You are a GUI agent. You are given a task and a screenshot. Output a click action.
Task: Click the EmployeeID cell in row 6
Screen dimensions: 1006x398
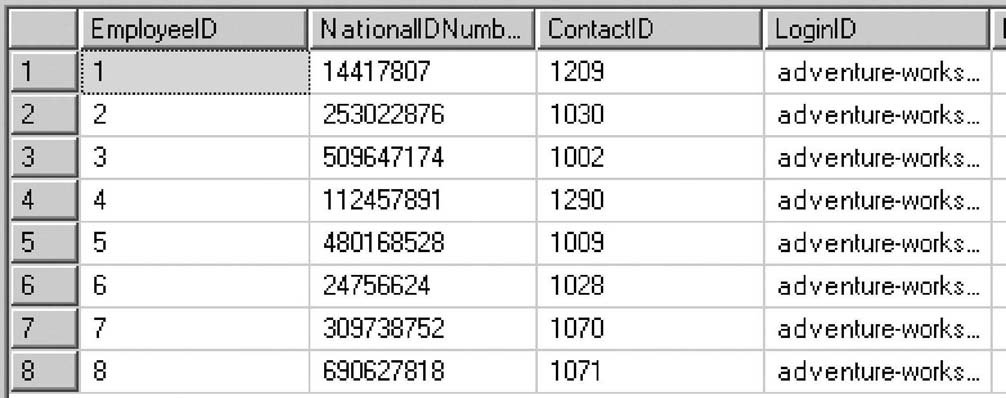point(194,286)
